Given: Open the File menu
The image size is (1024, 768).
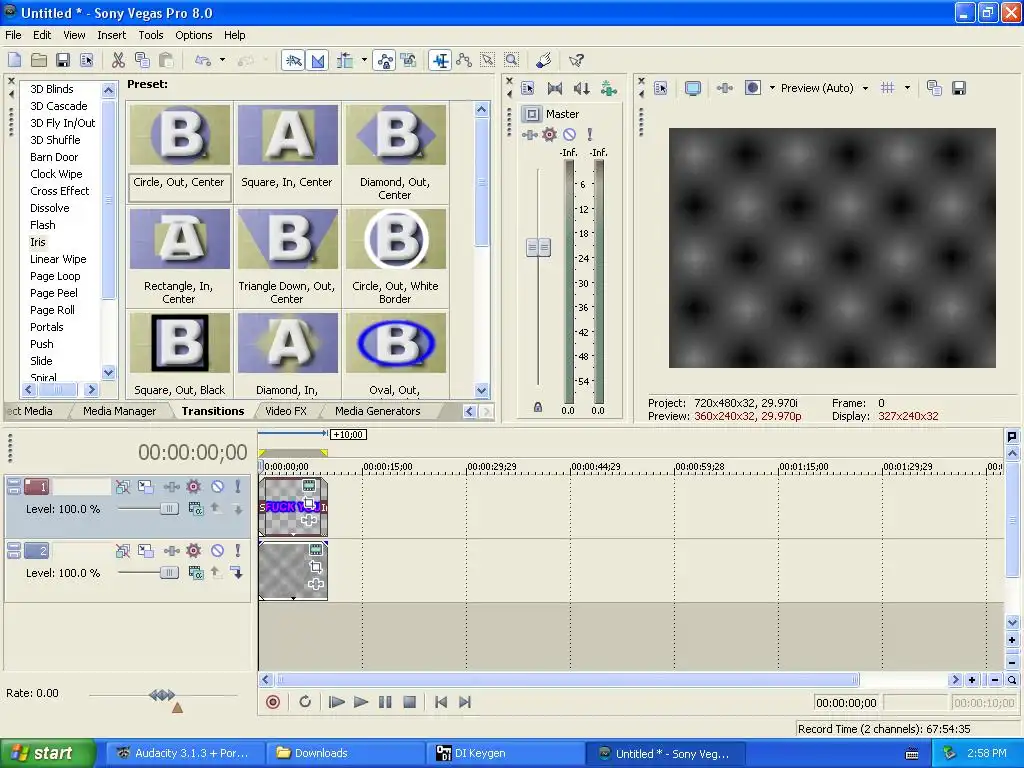Looking at the screenshot, I should point(13,35).
